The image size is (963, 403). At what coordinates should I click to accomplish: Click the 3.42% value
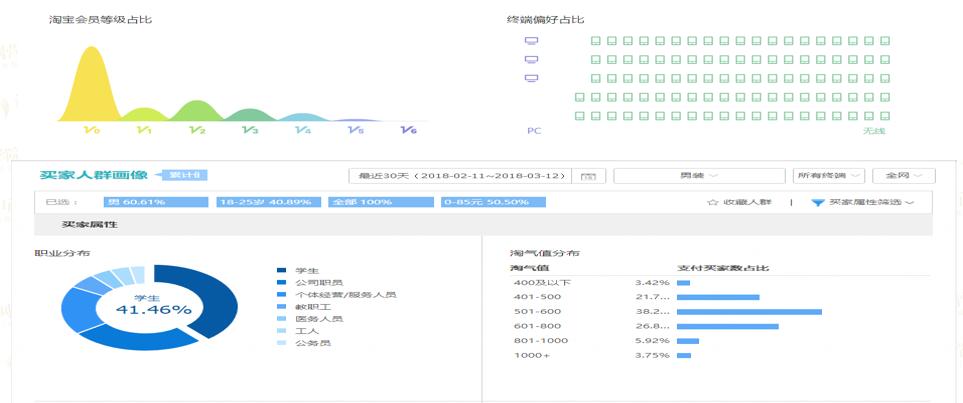(x=652, y=283)
